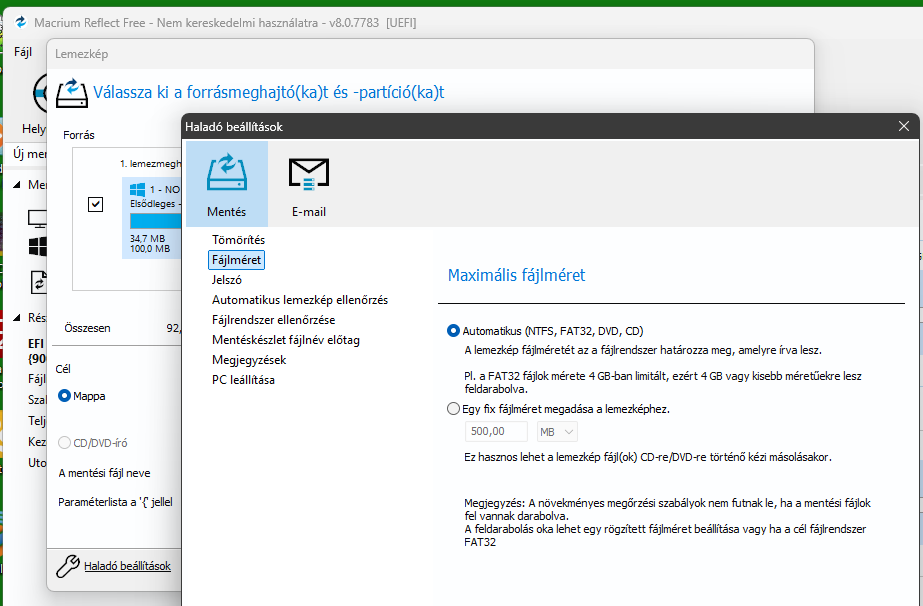Viewport: 923px width, 606px height.
Task: Click the Új mentés tab in main window
Action: coord(29,154)
